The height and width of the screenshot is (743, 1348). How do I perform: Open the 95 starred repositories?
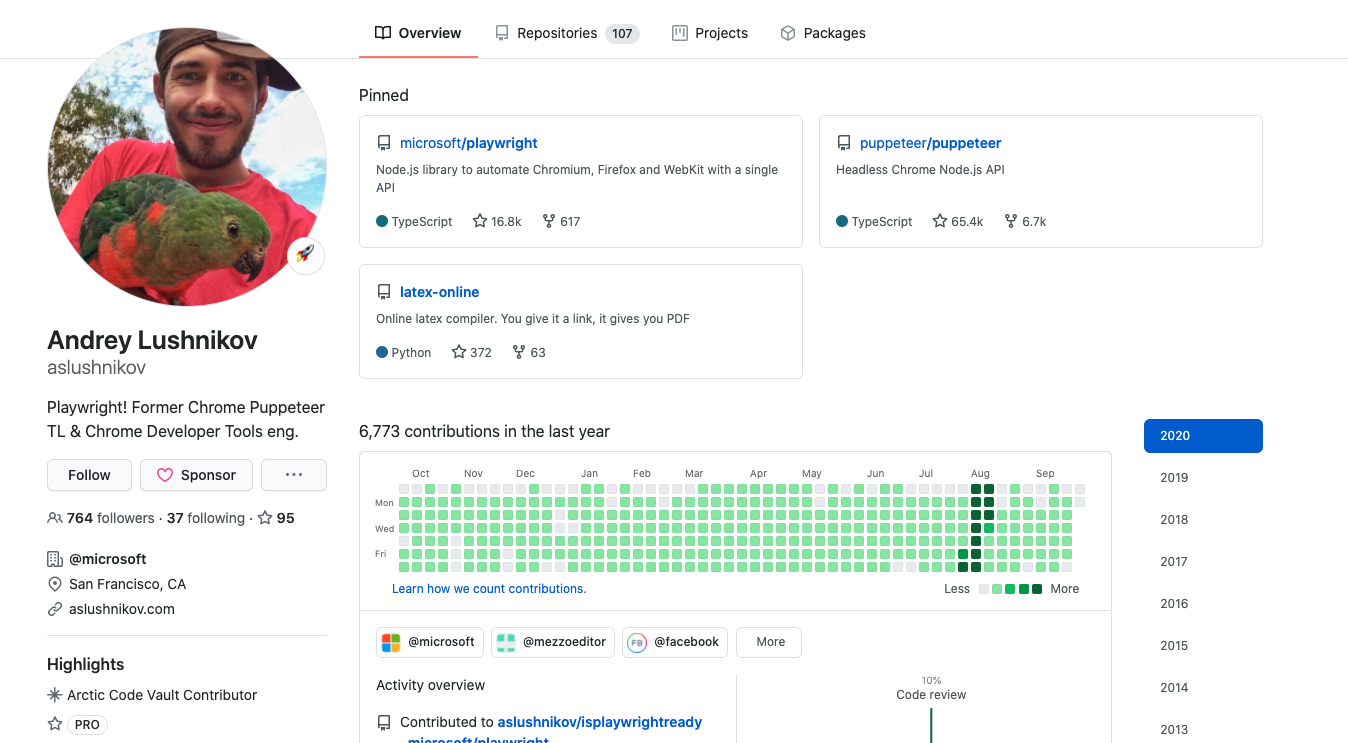click(x=276, y=518)
